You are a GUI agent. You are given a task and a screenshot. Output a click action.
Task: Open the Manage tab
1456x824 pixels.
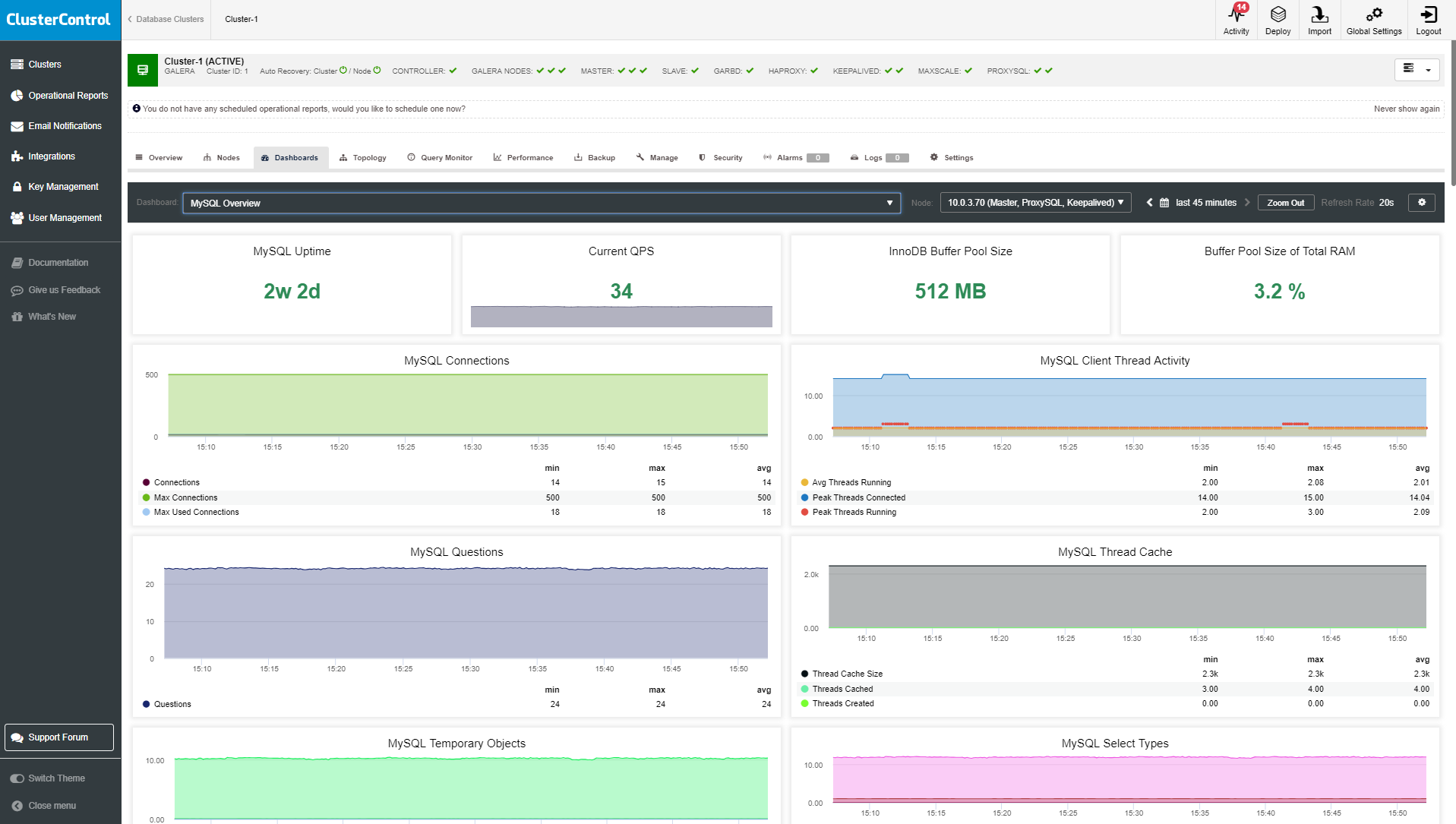(657, 158)
